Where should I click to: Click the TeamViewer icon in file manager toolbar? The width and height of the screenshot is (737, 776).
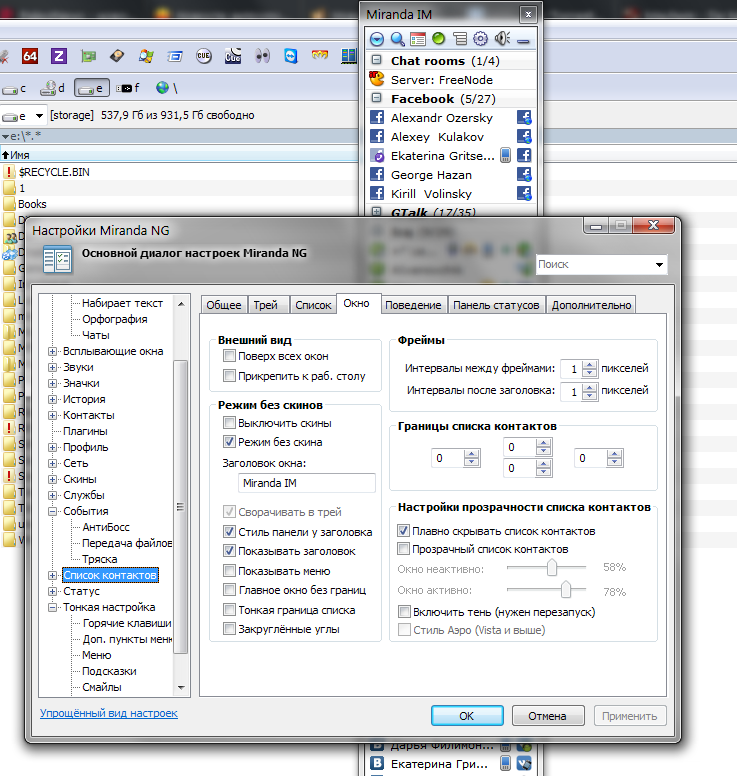pyautogui.click(x=291, y=56)
